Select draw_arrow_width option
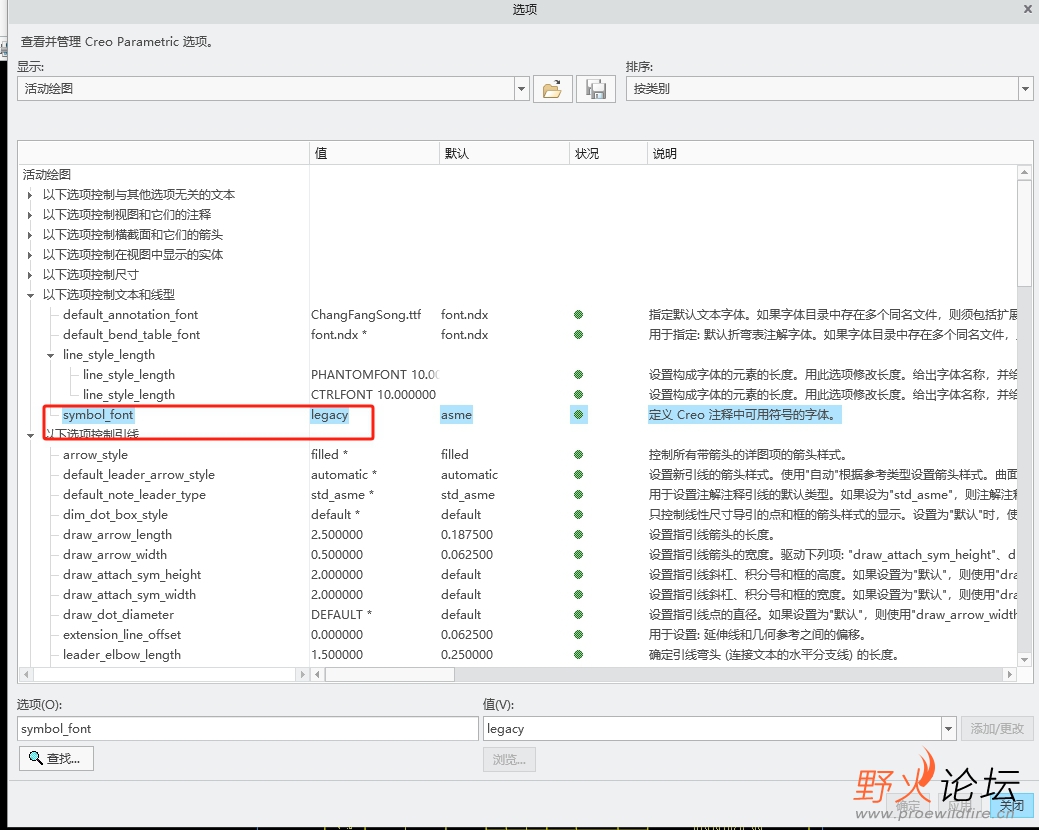Screen dimensions: 1039x830 [115, 554]
